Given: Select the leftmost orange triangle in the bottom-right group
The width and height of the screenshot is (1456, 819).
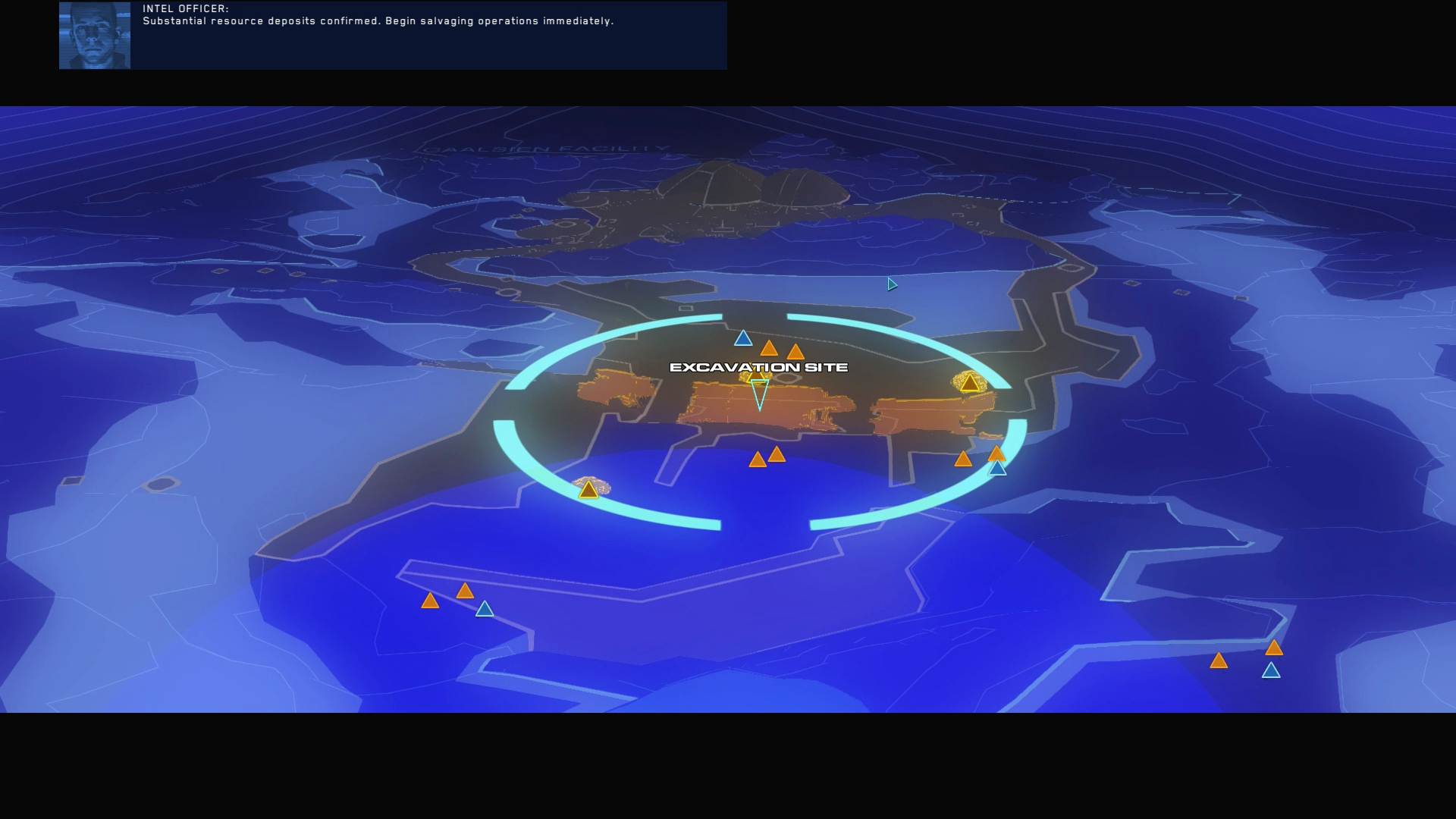Looking at the screenshot, I should point(1219,661).
